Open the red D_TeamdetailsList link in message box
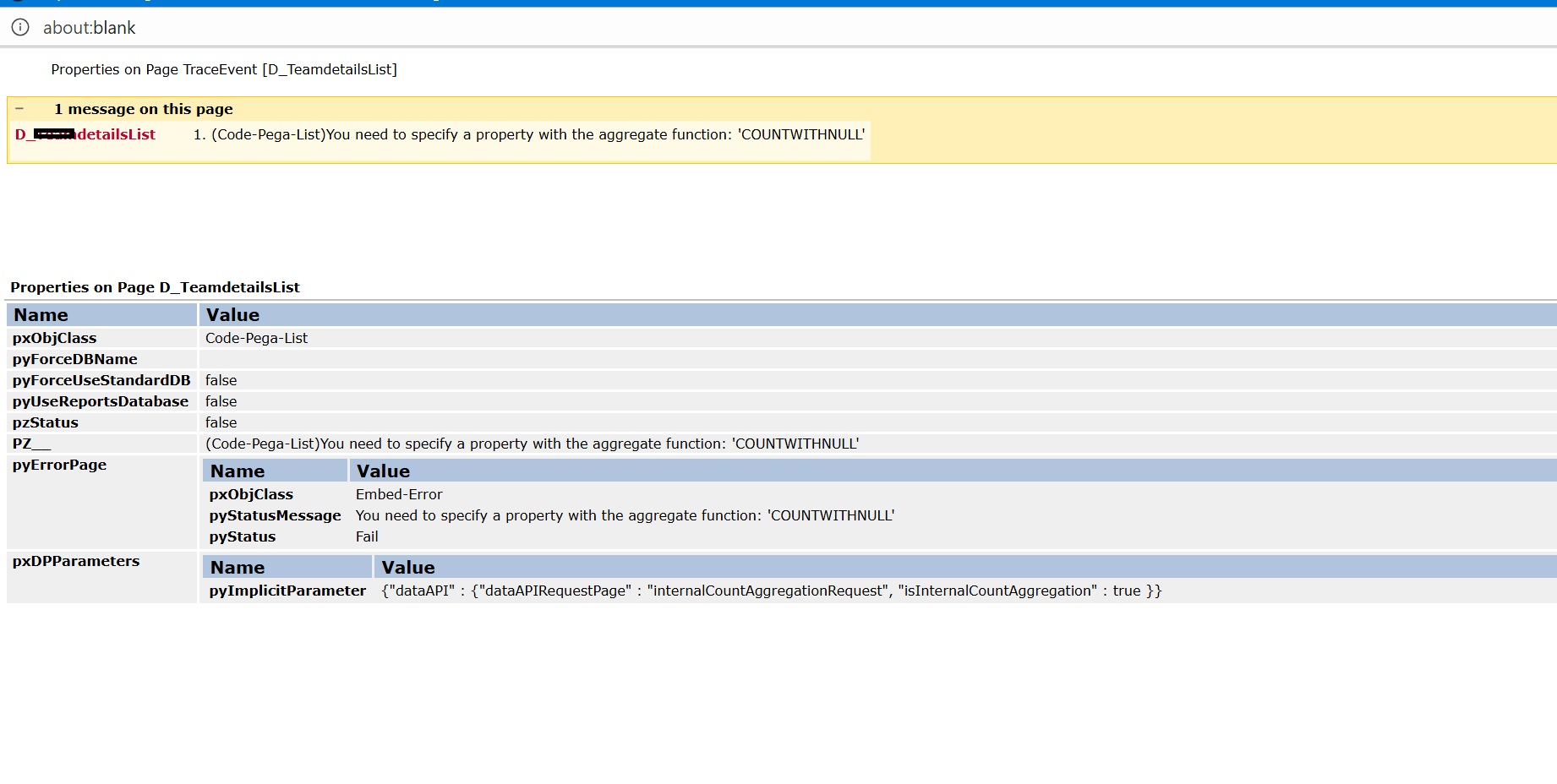This screenshot has width=1557, height=784. (85, 134)
